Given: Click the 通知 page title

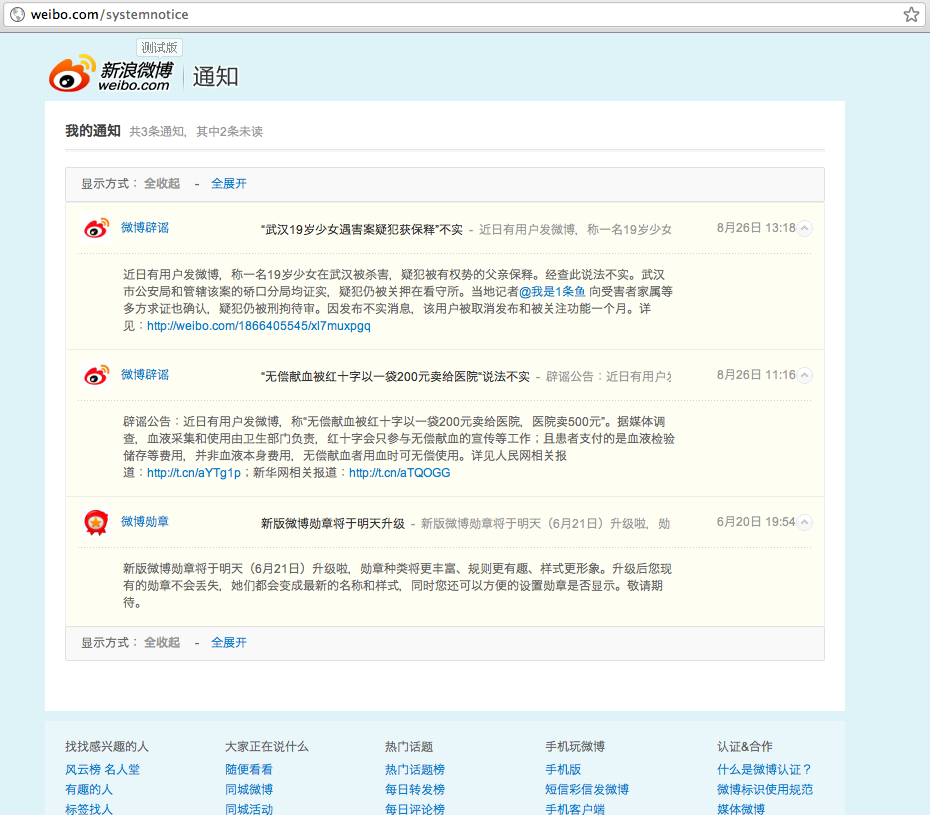Looking at the screenshot, I should (215, 77).
